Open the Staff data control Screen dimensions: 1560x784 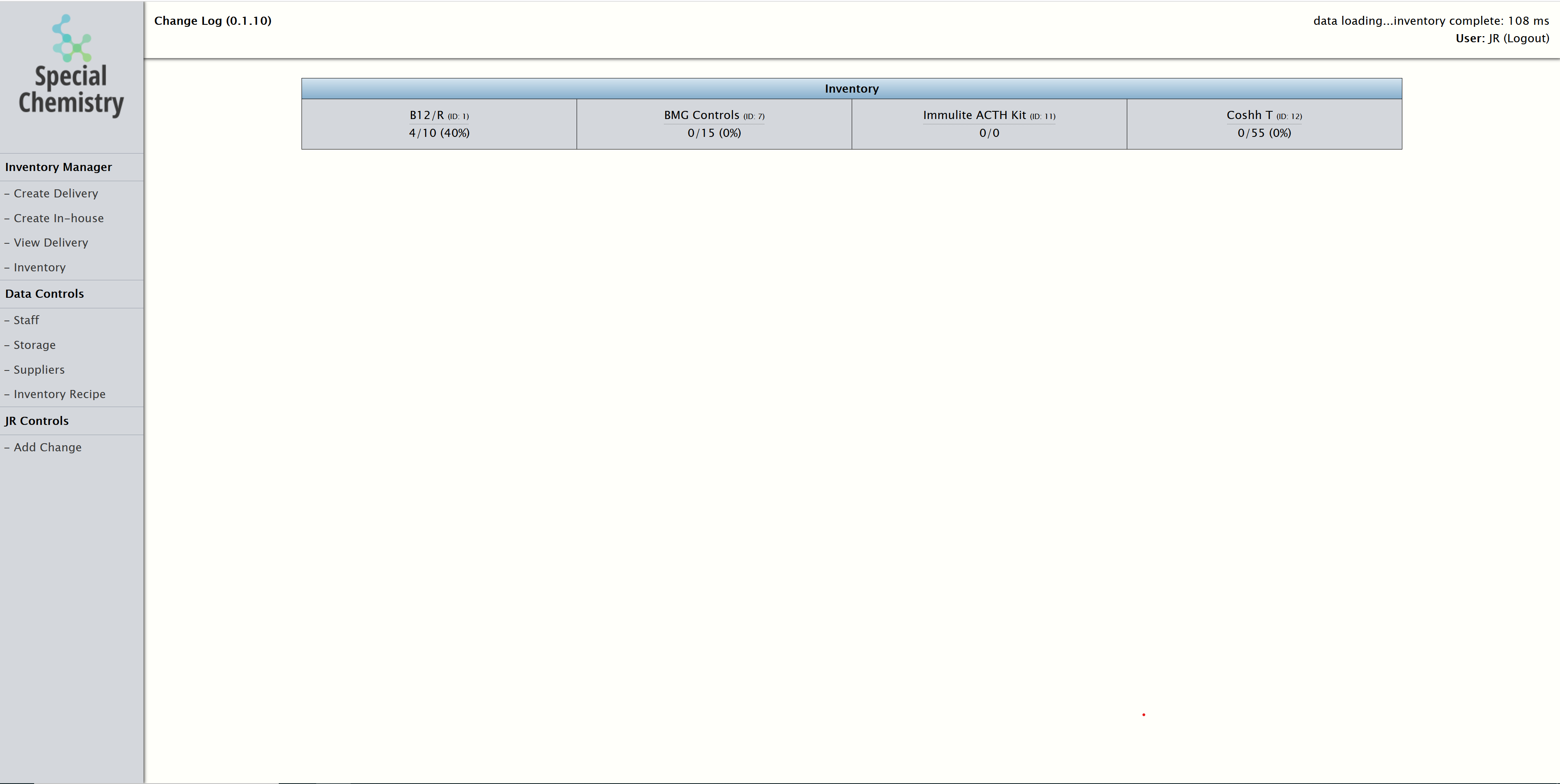pos(26,320)
